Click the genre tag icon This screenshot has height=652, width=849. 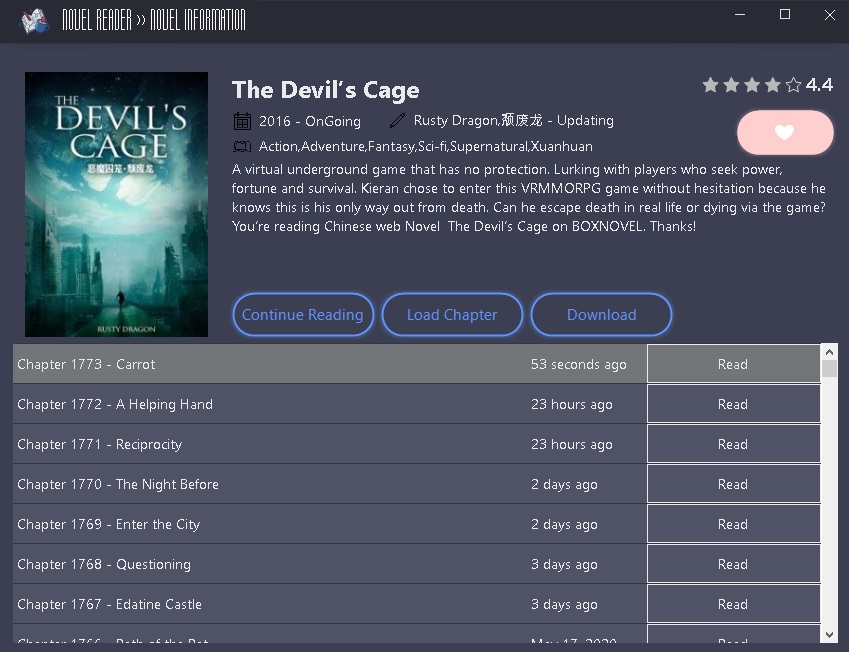pos(242,146)
